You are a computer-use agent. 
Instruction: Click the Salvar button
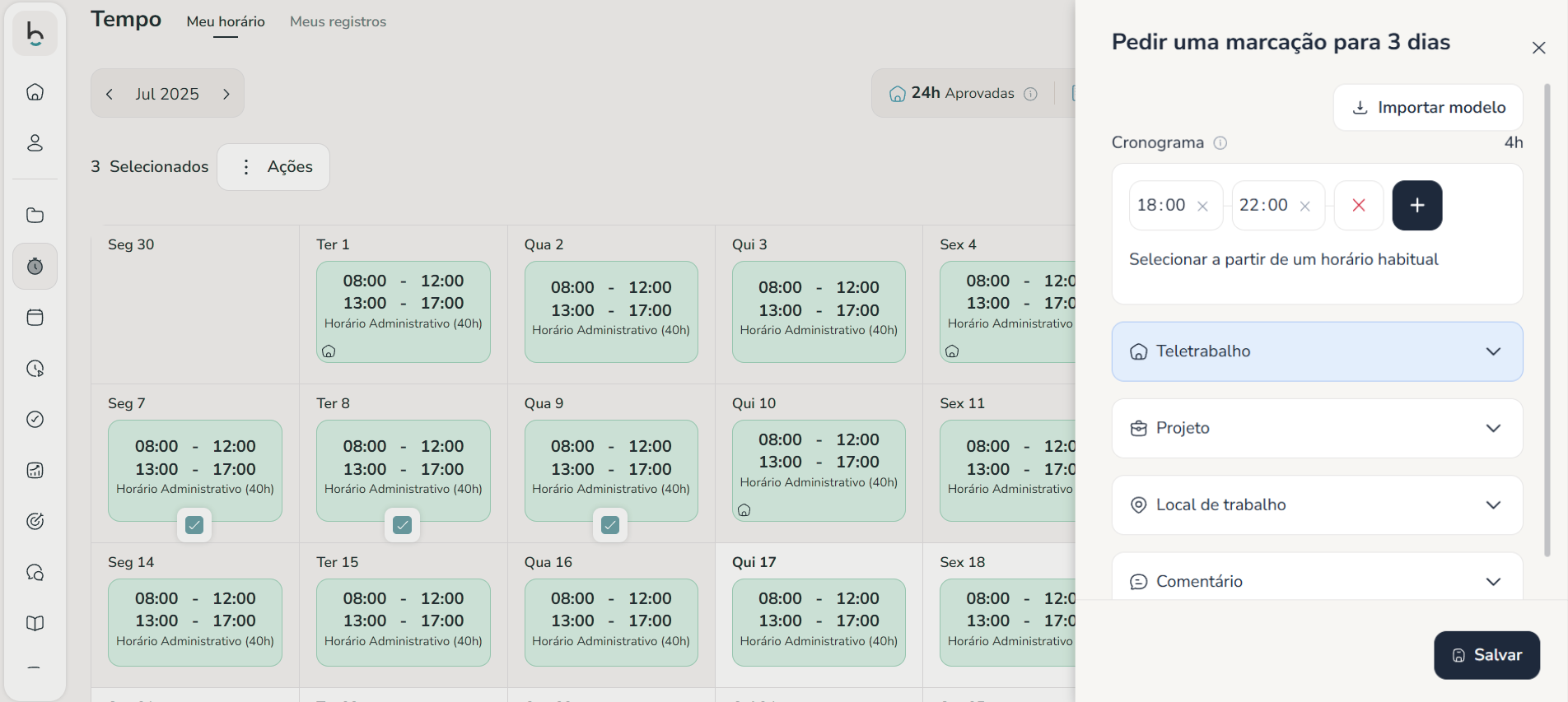[x=1486, y=655]
